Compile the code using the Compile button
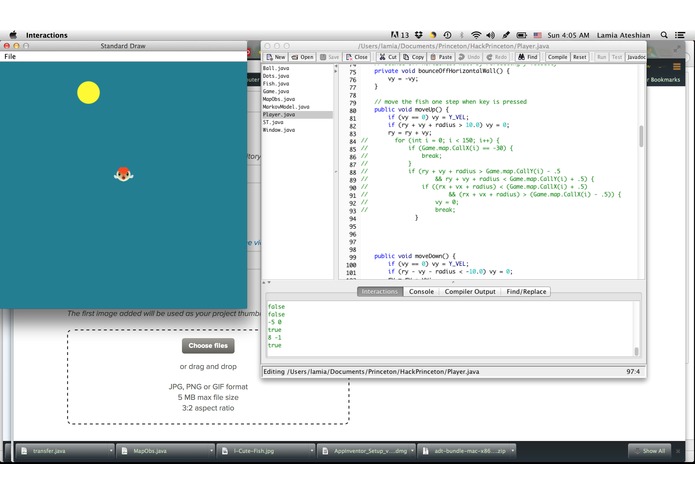This screenshot has width=695, height=494. 557,57
